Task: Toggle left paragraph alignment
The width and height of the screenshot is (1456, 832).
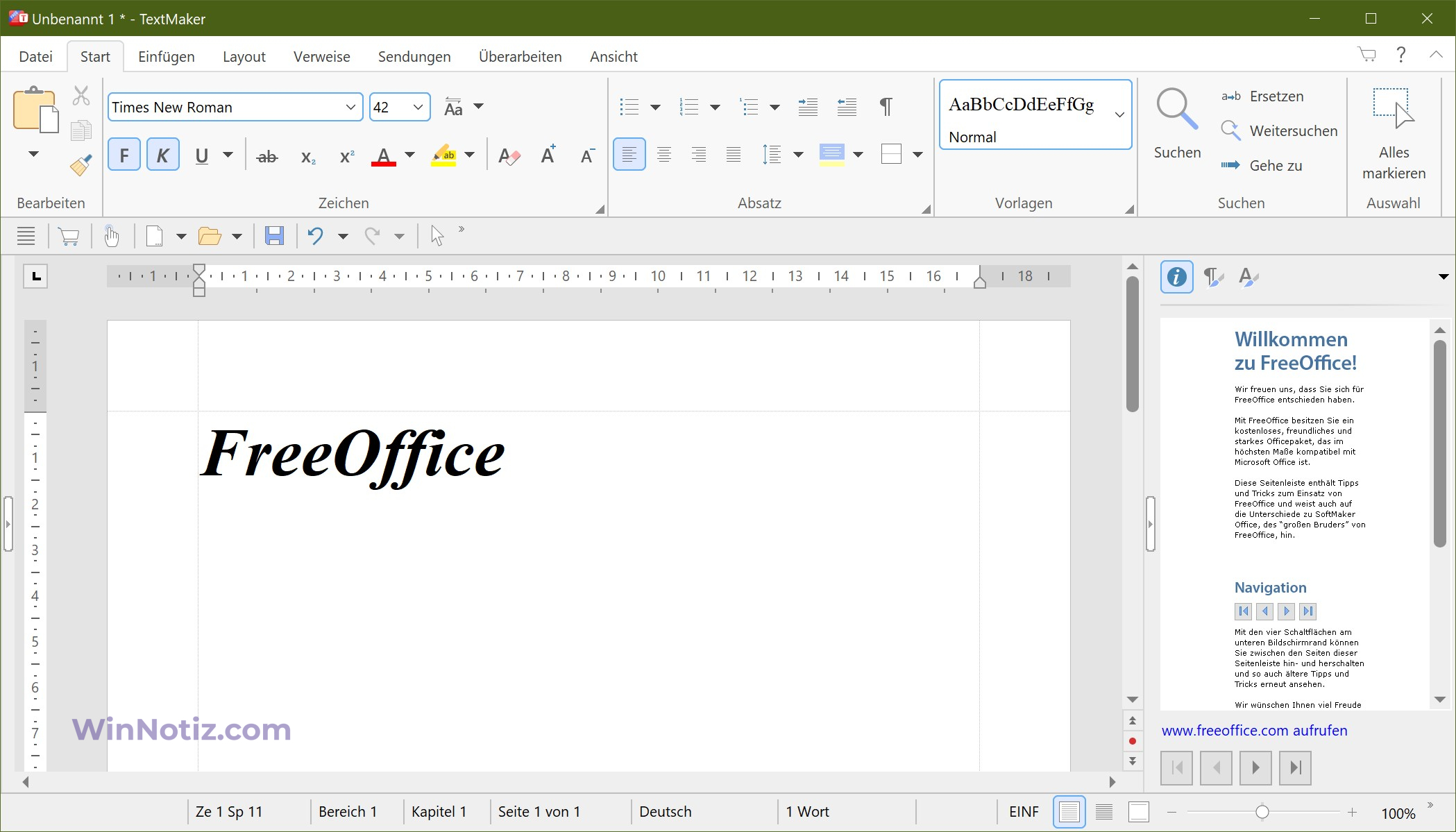Action: [629, 154]
